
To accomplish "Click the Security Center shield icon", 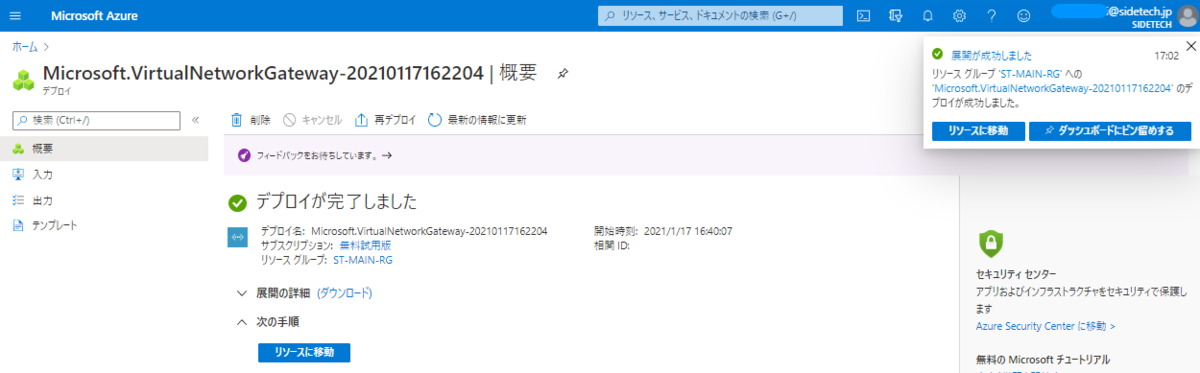I will pyautogui.click(x=990, y=244).
